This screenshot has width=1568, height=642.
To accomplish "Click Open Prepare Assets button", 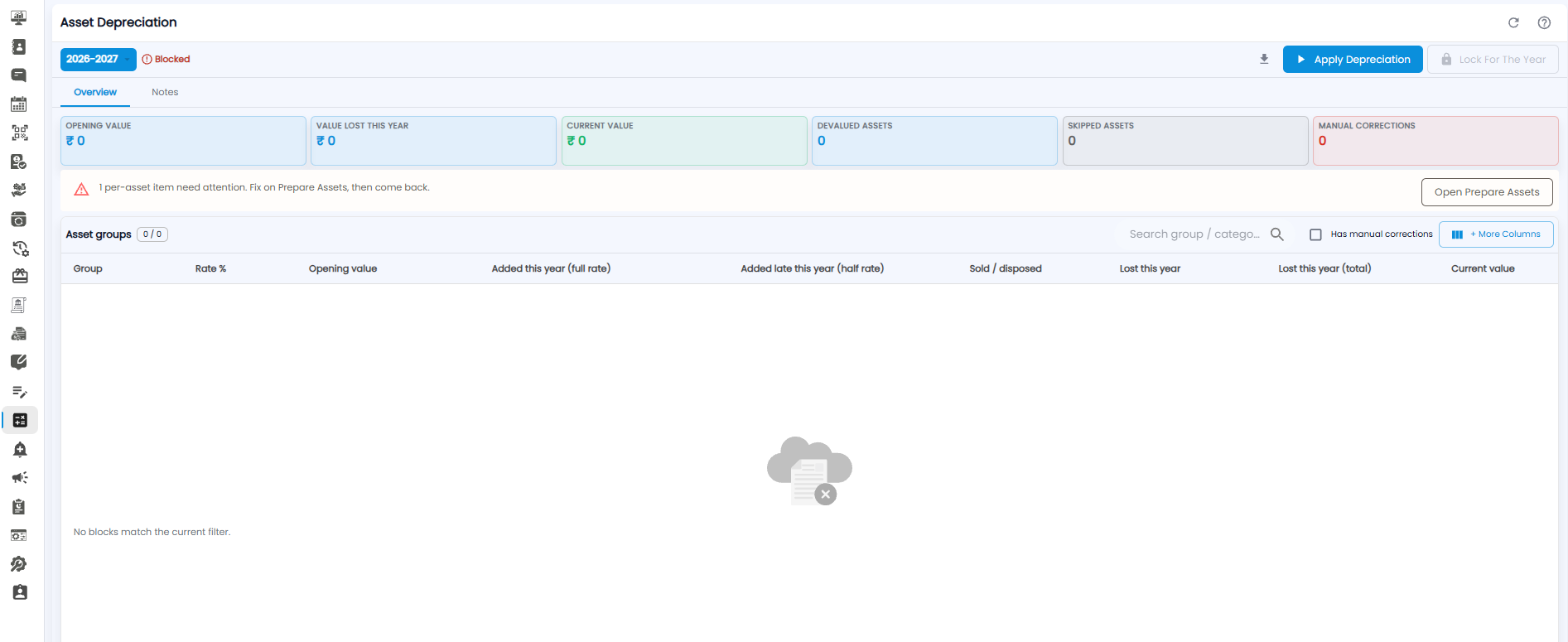I will [x=1487, y=192].
